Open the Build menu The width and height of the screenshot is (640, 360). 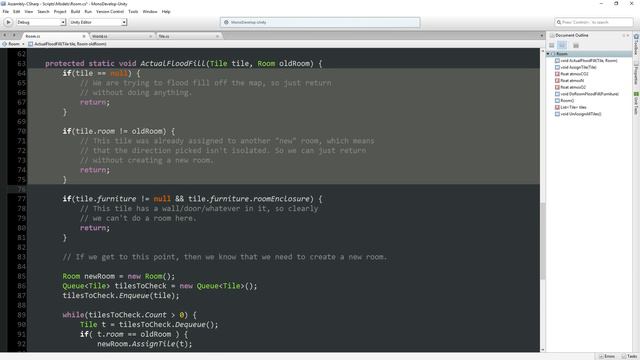tap(76, 11)
